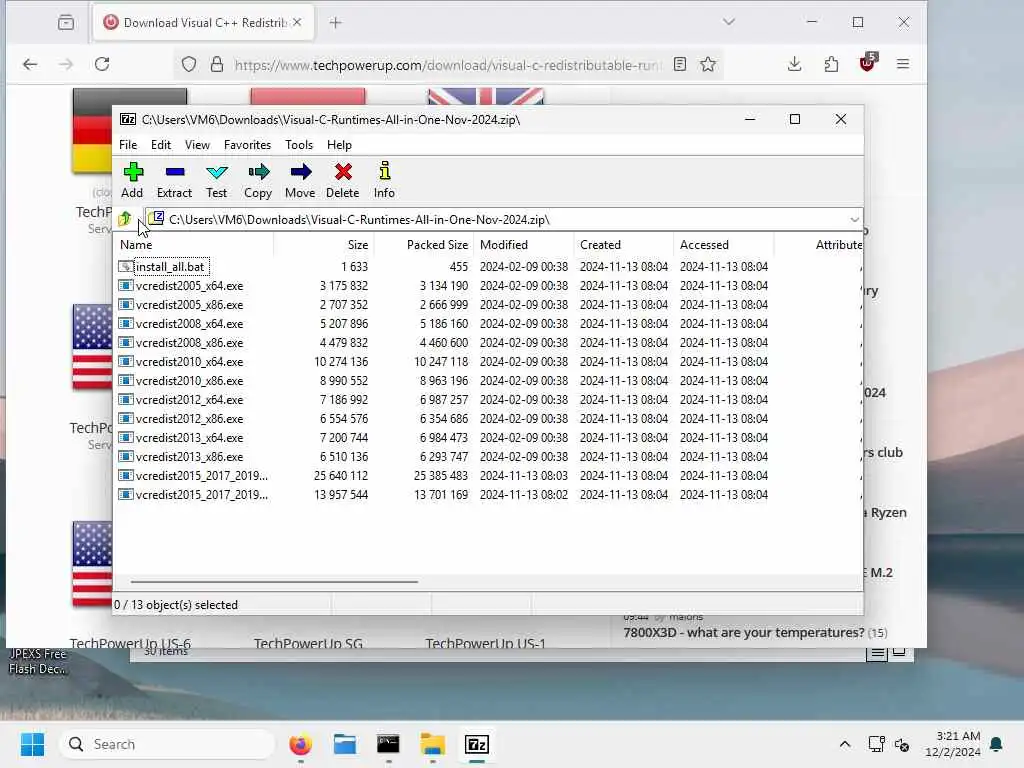Open the yellow File Explorer taskbar icon

click(x=432, y=744)
